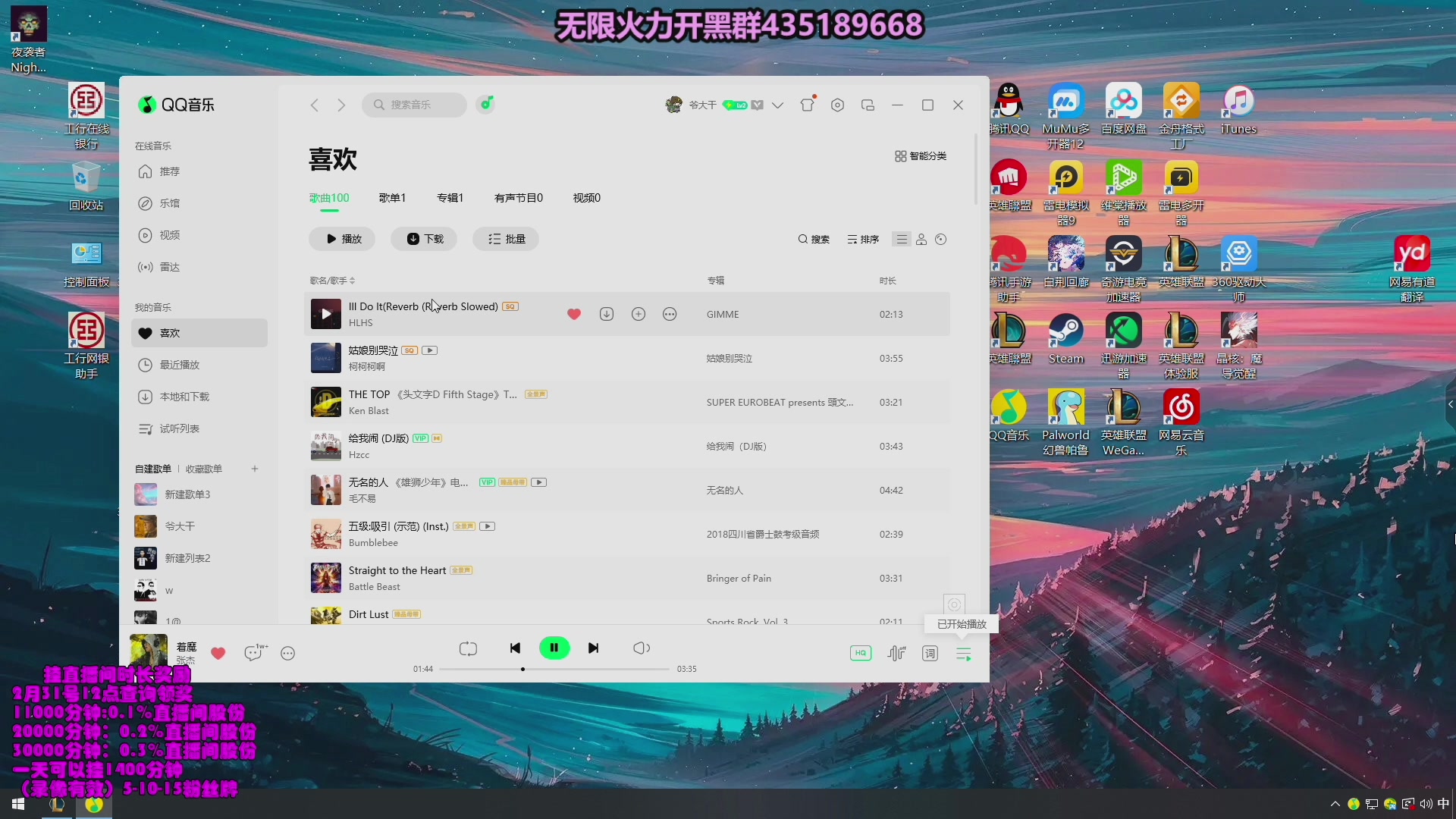Image resolution: width=1456 pixels, height=819 pixels.
Task: Open 试听列表 in the sidebar
Action: 199,428
